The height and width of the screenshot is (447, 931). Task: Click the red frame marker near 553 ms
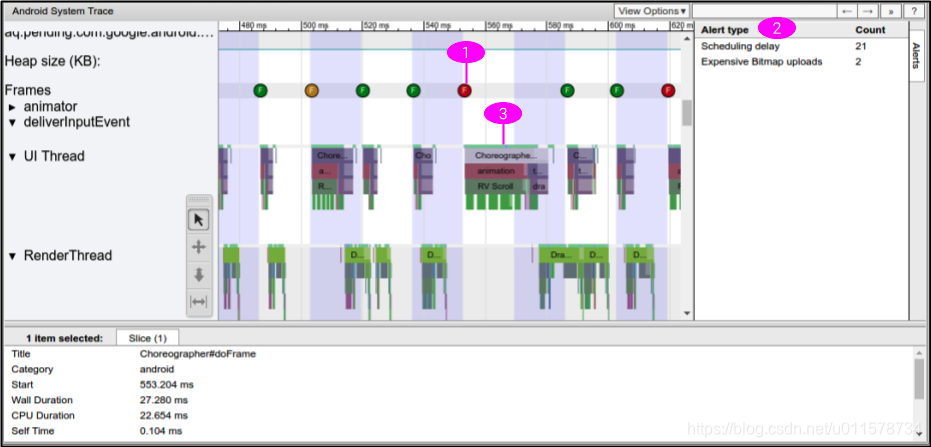pos(465,90)
